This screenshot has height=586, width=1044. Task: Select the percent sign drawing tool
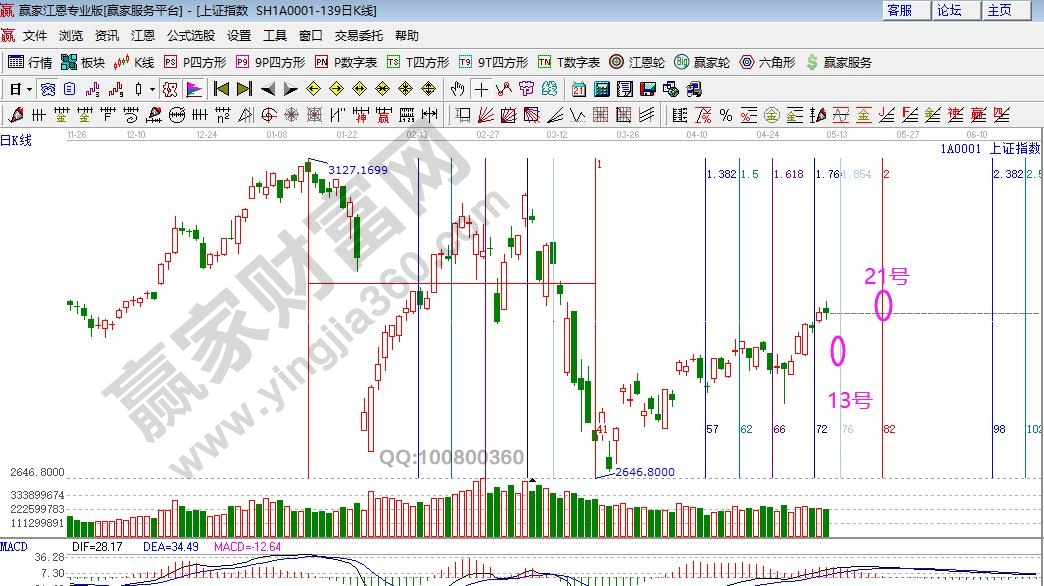pyautogui.click(x=725, y=114)
